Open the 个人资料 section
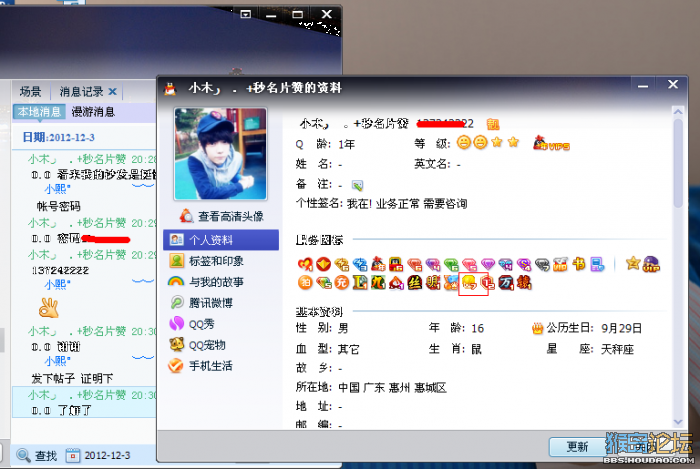 (221, 240)
